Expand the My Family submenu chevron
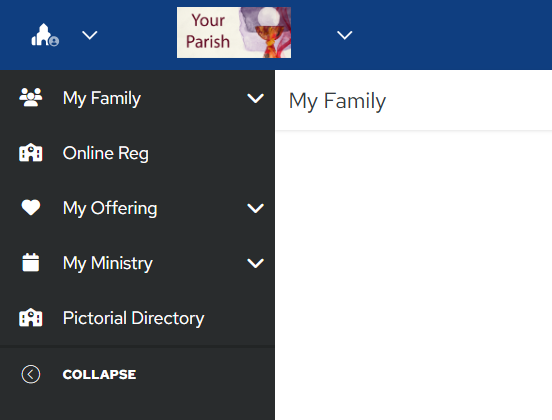 (255, 98)
